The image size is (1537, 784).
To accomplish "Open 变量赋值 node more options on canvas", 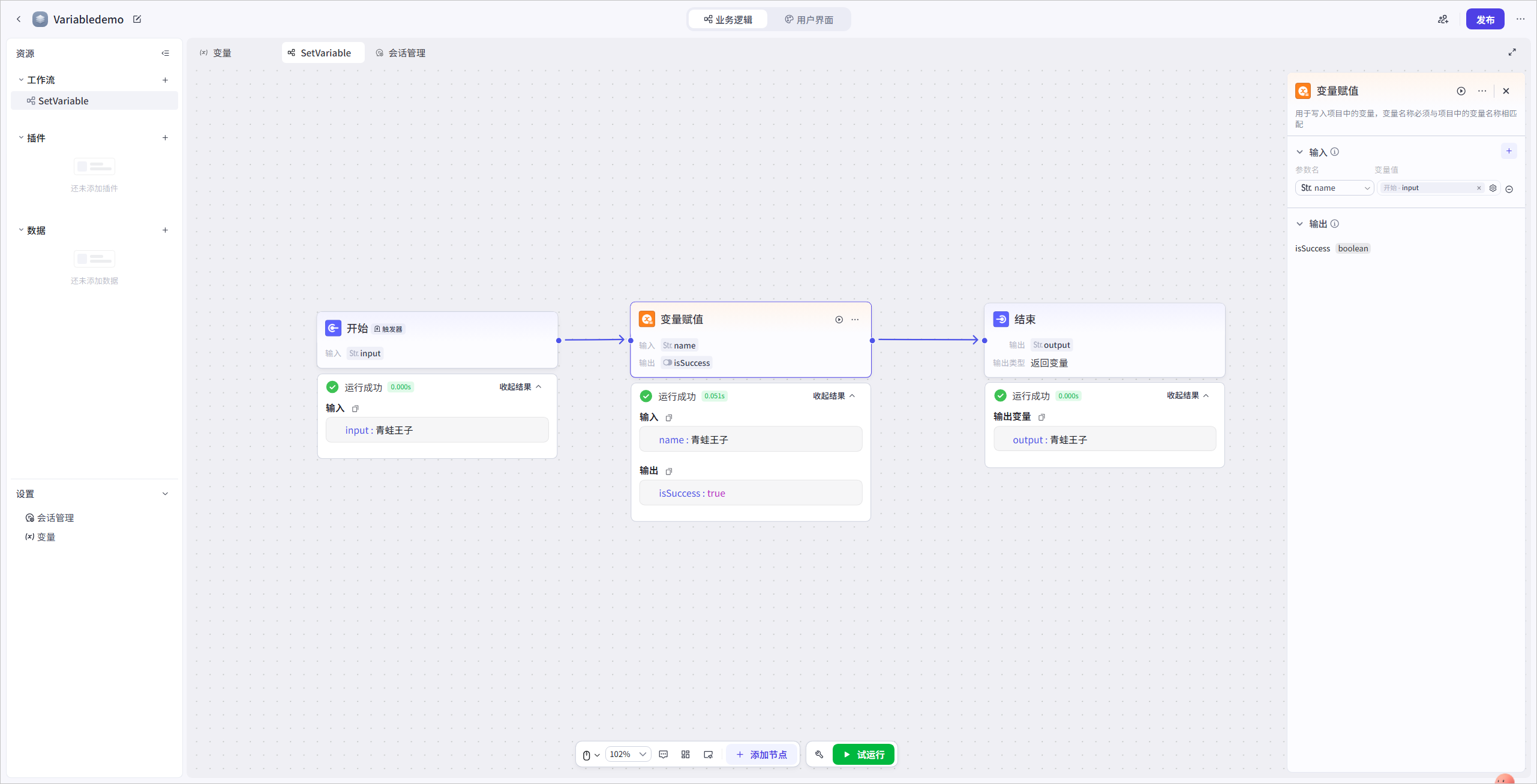I will [855, 320].
